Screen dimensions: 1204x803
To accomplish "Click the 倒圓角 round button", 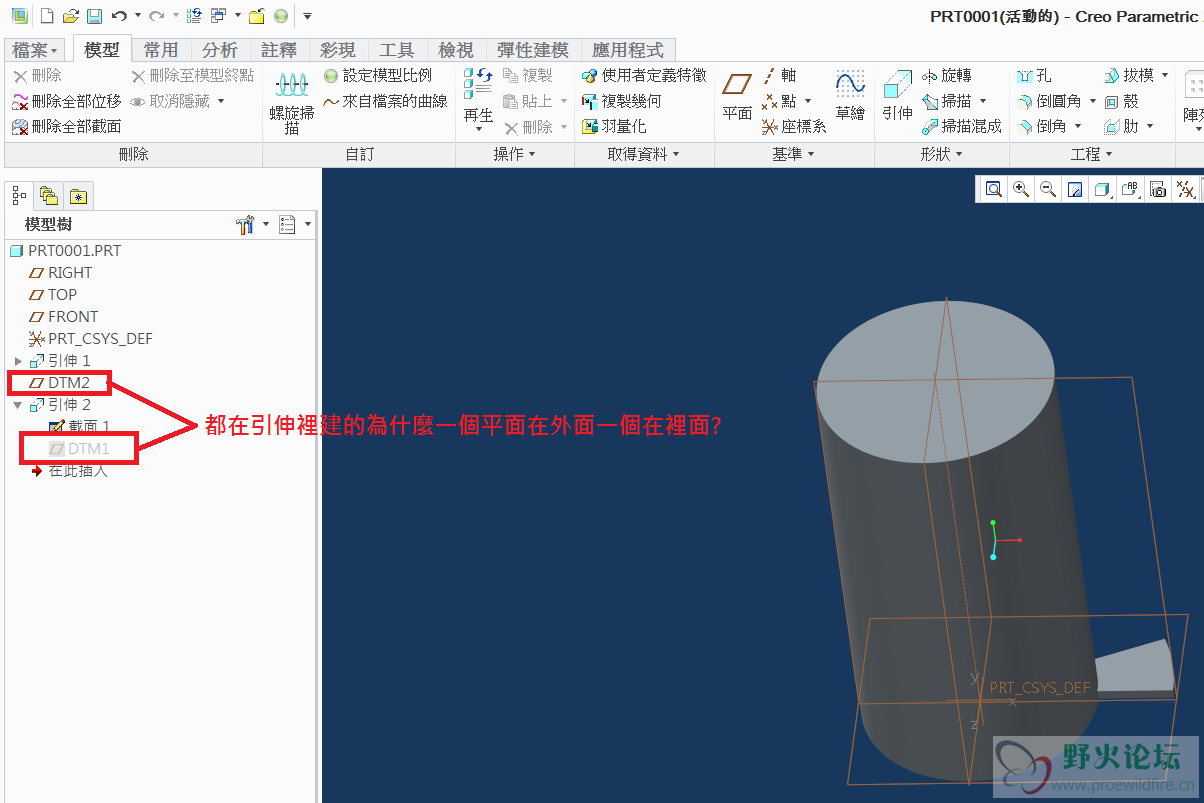I will coord(1056,101).
